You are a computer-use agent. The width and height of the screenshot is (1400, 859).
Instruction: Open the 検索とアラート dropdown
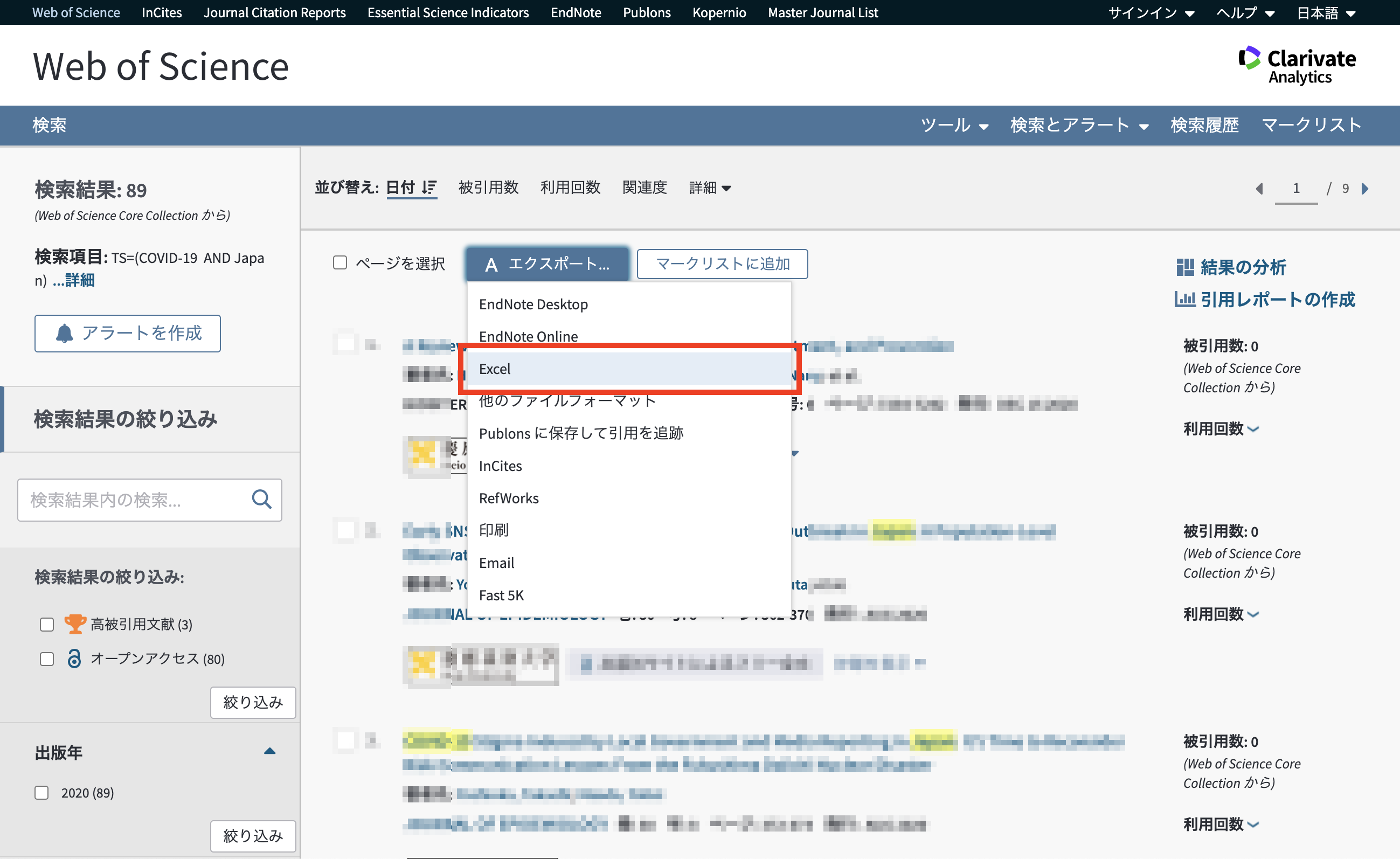(1079, 125)
